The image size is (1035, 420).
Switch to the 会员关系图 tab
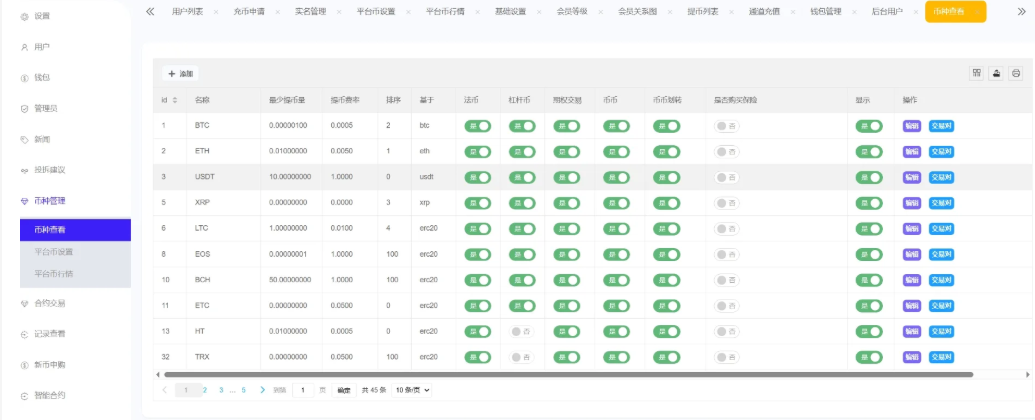point(636,12)
